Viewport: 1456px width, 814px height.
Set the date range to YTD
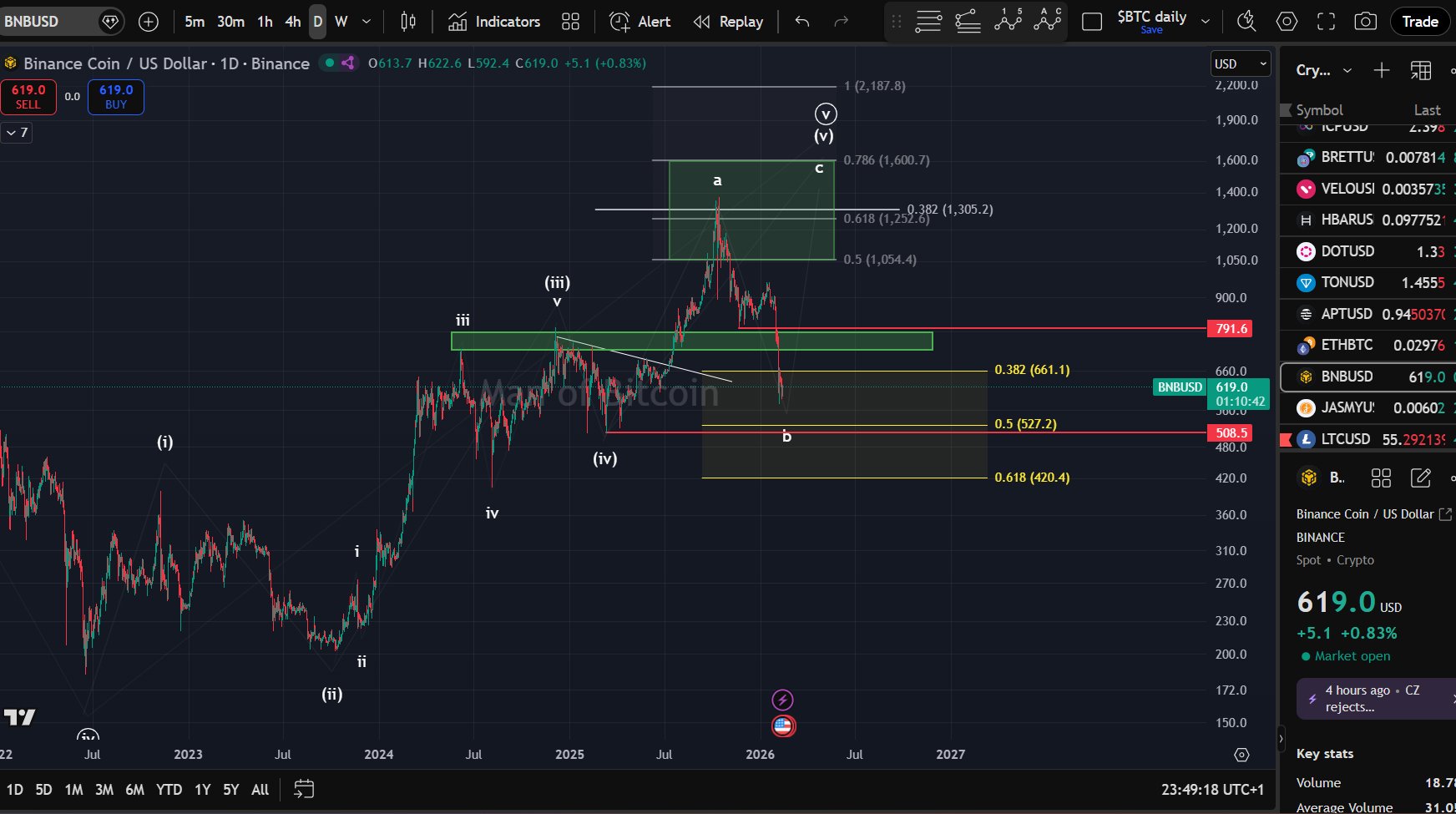169,790
